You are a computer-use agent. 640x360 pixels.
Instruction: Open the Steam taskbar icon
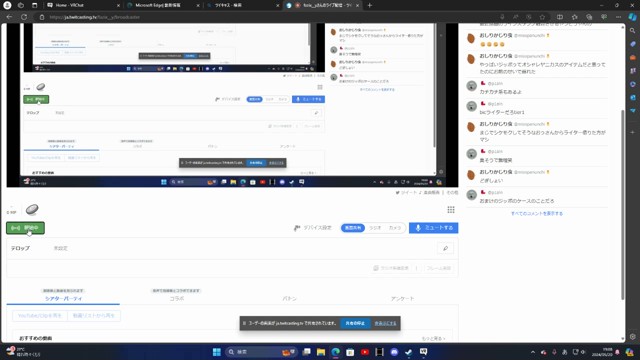point(409,352)
